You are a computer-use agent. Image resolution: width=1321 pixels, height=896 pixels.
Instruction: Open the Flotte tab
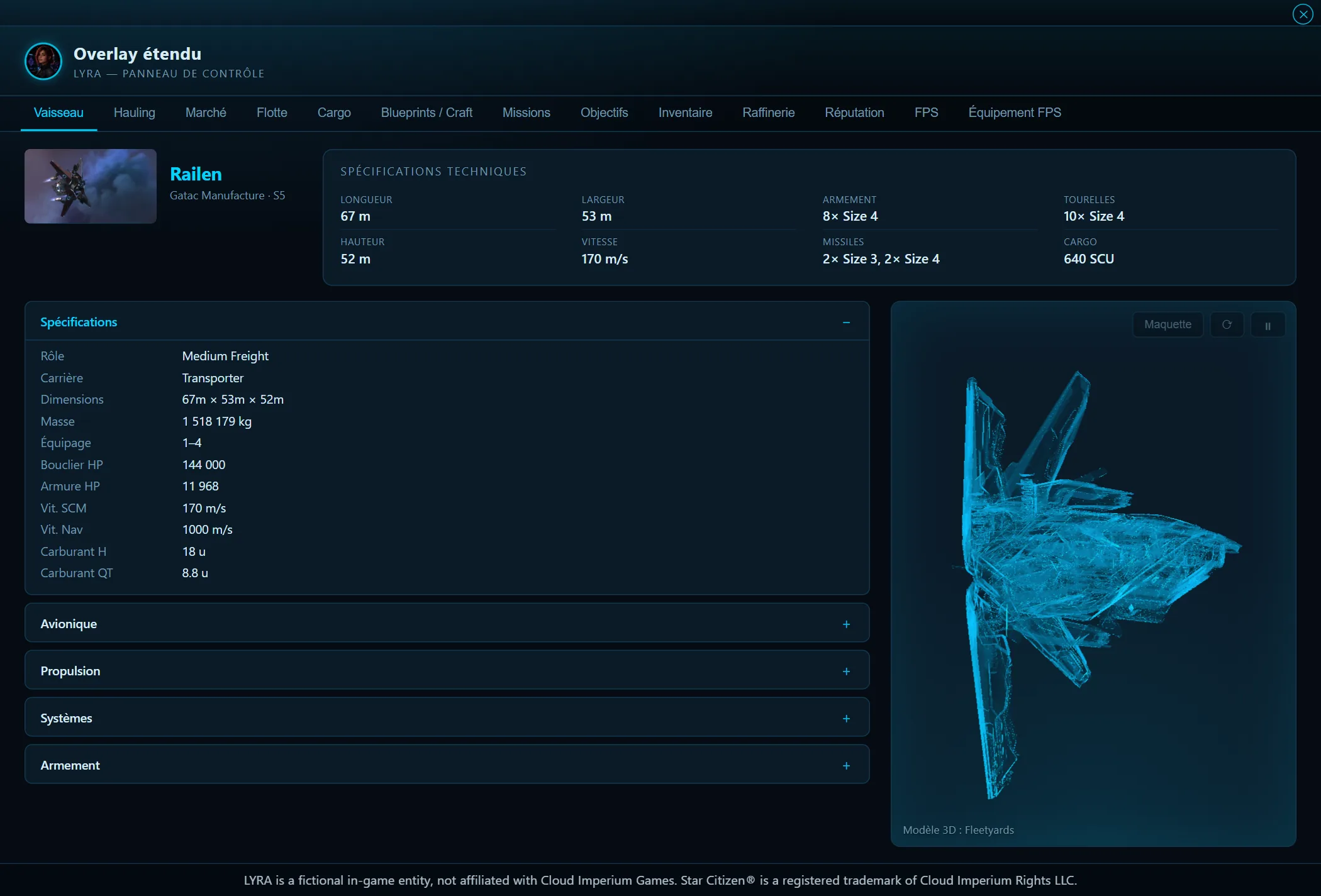coord(272,113)
